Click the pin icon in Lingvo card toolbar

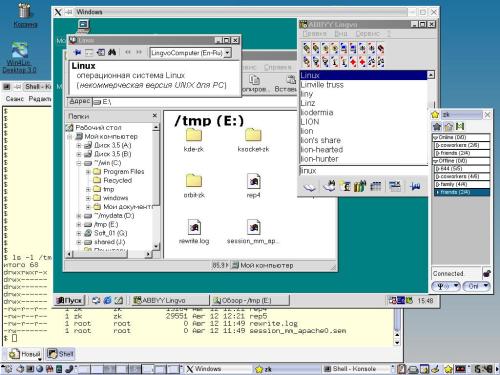coord(77,52)
